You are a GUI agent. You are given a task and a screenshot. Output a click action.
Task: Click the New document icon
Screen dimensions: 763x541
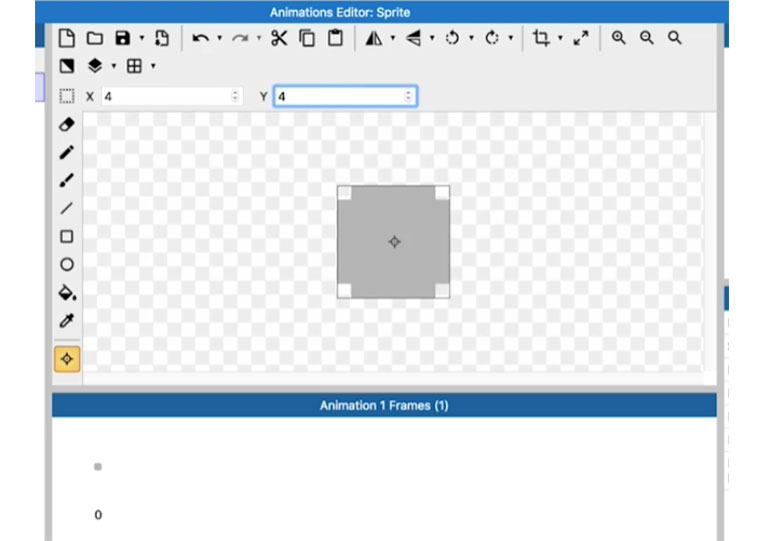67,38
